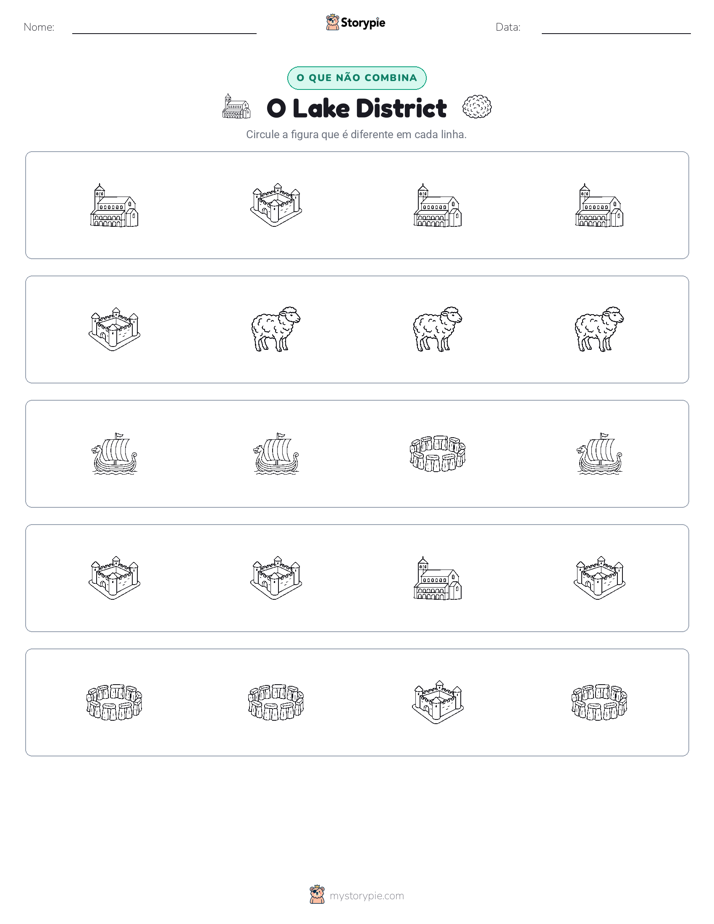Click the castle icon in the first row
714x924 pixels.
tap(276, 205)
